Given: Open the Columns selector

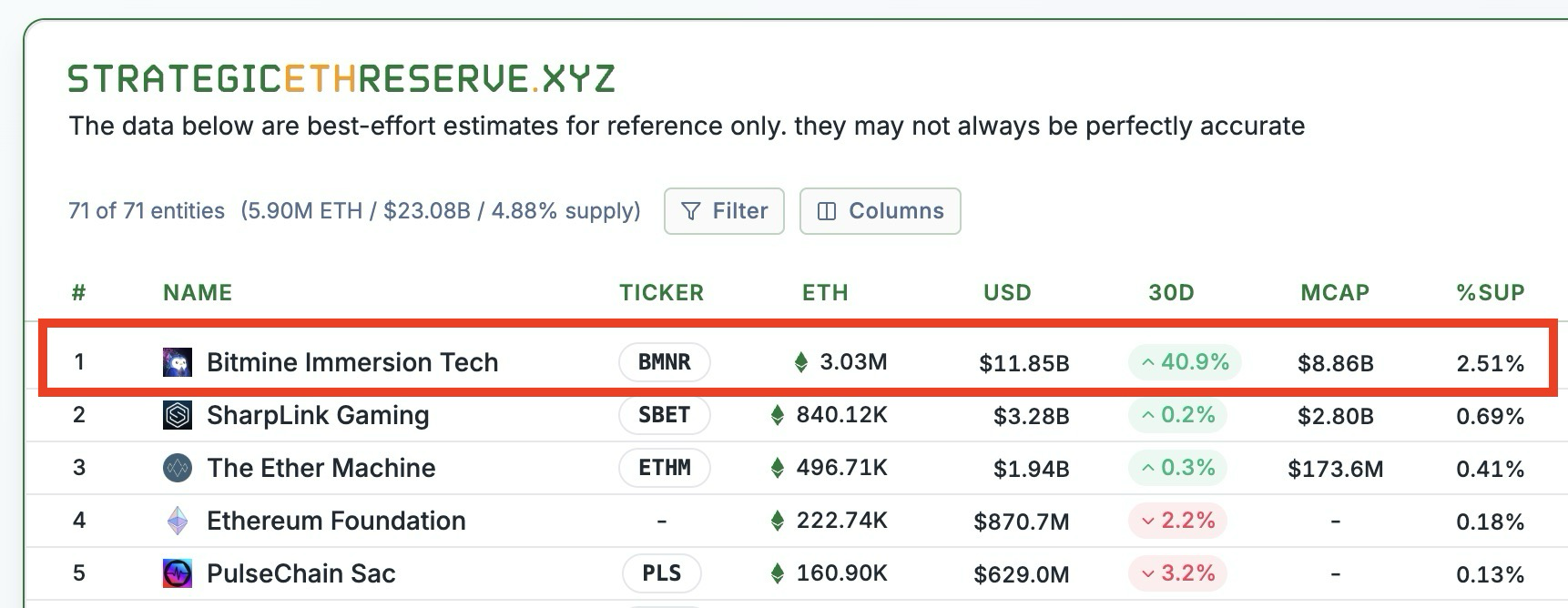Looking at the screenshot, I should pos(880,211).
